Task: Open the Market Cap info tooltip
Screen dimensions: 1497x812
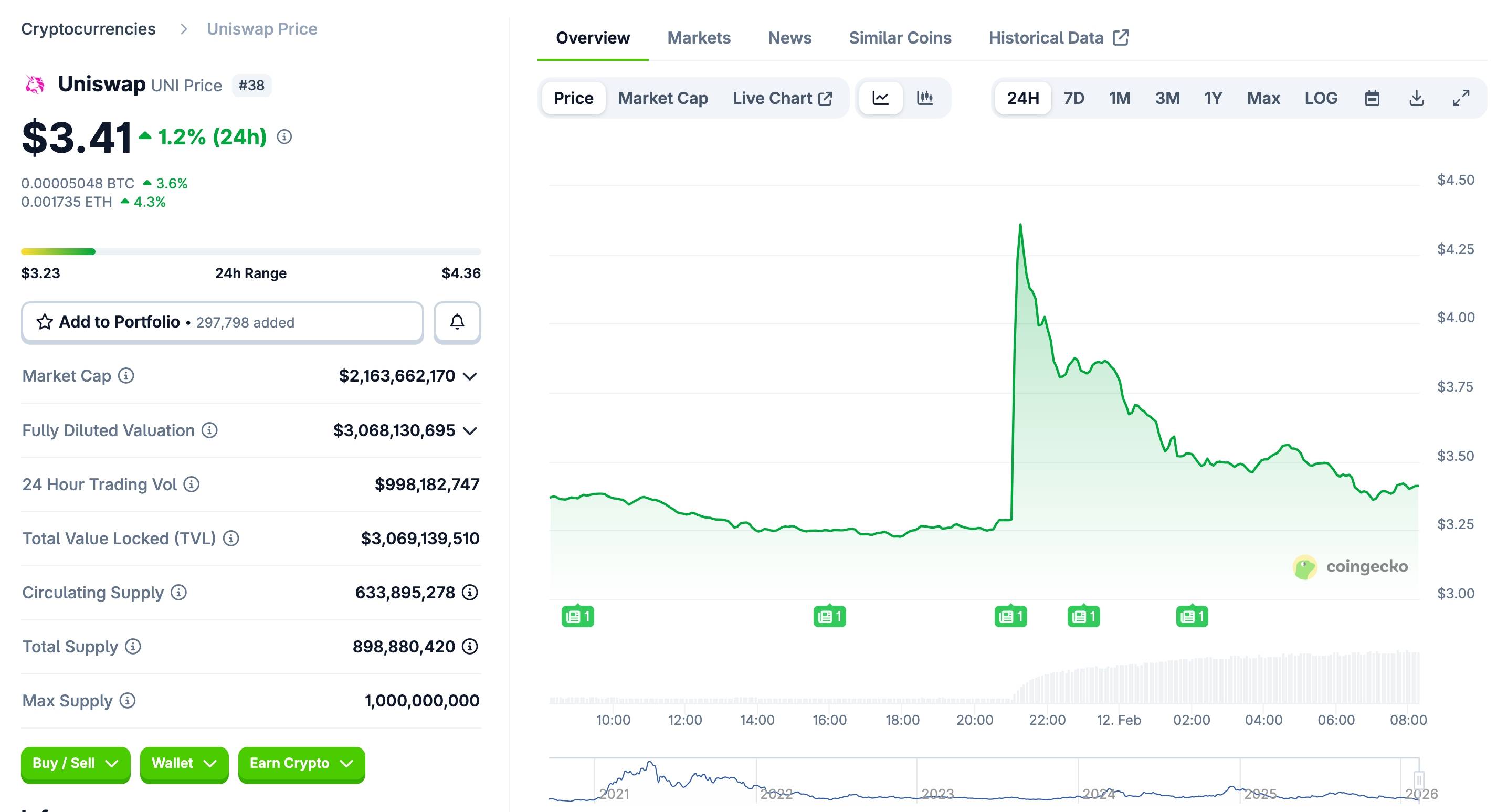Action: [126, 376]
